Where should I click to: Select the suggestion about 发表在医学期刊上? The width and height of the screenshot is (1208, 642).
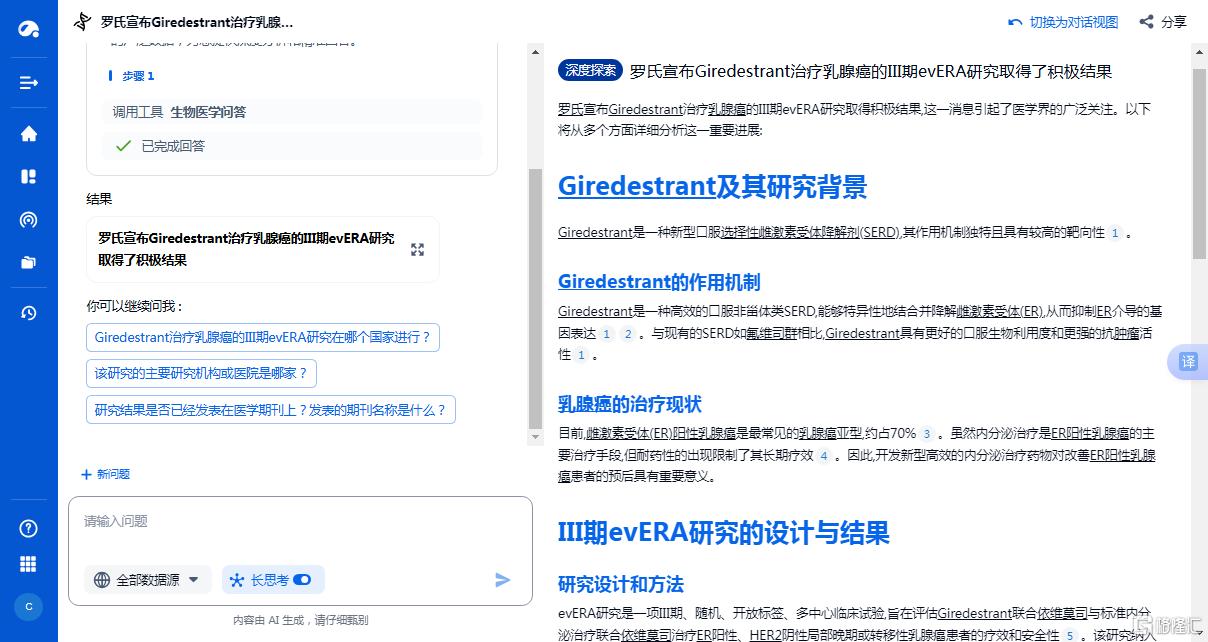pyautogui.click(x=271, y=410)
